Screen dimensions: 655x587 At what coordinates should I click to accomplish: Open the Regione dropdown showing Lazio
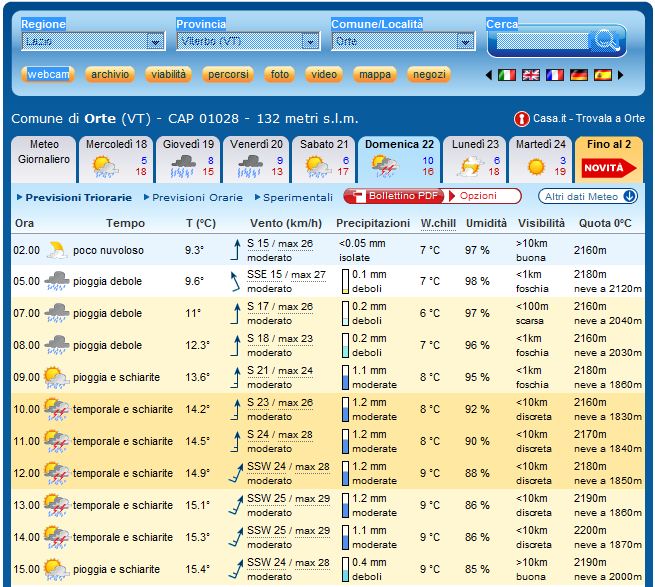[93, 41]
